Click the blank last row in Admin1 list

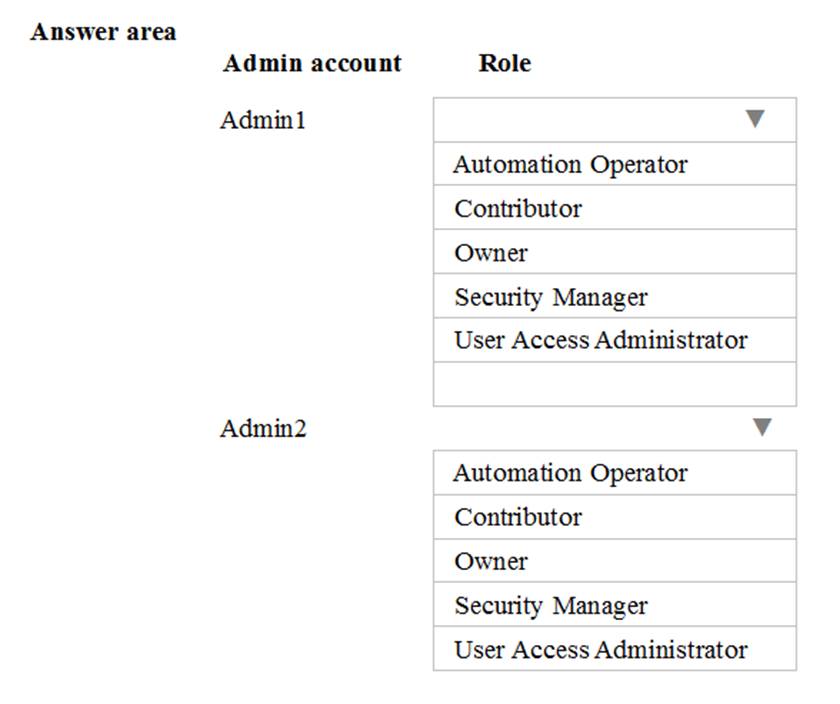614,384
